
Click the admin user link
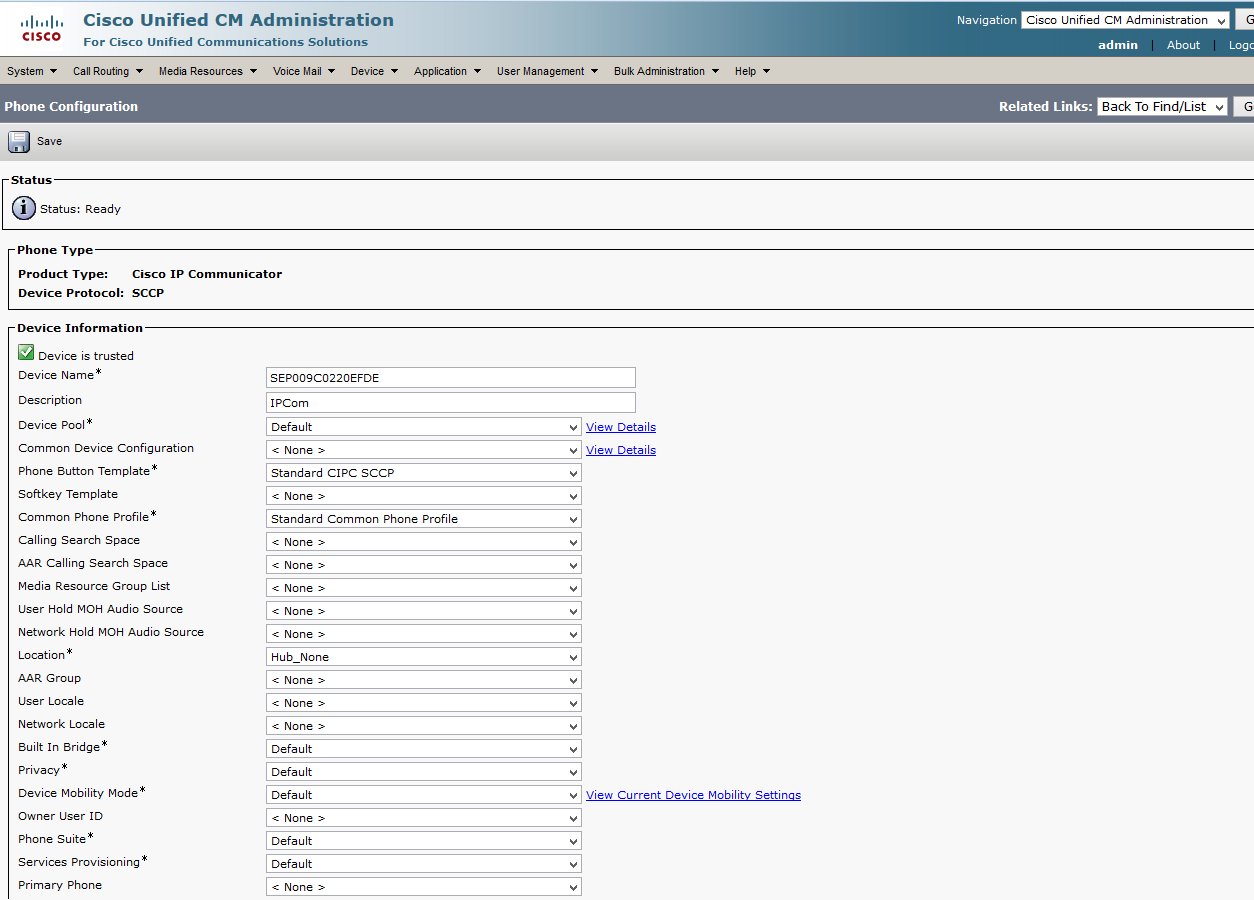click(1118, 45)
